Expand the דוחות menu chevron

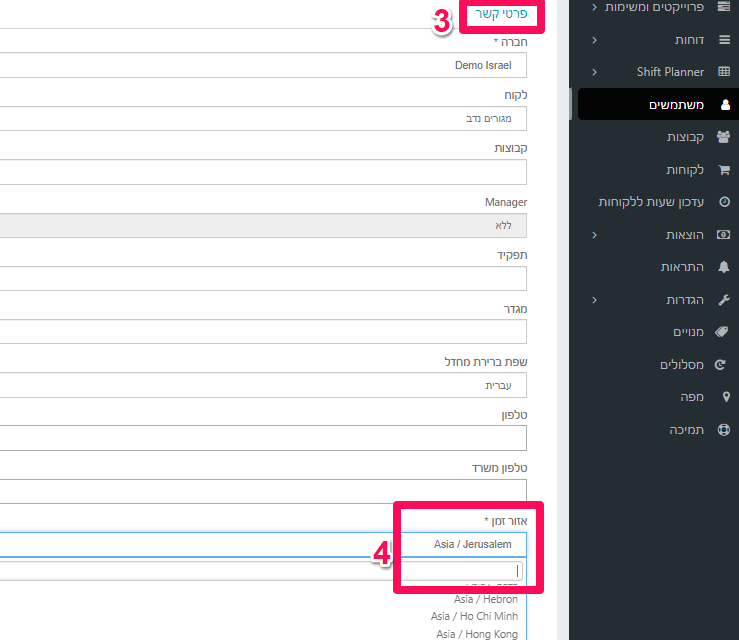594,40
